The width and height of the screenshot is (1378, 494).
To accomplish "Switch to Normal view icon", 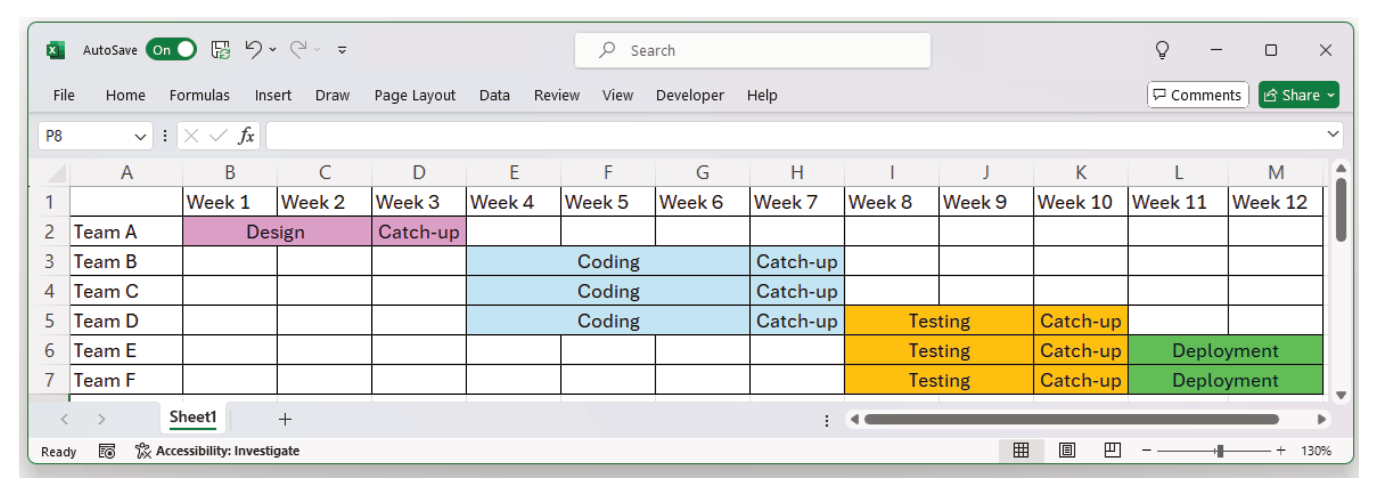I will [1021, 451].
